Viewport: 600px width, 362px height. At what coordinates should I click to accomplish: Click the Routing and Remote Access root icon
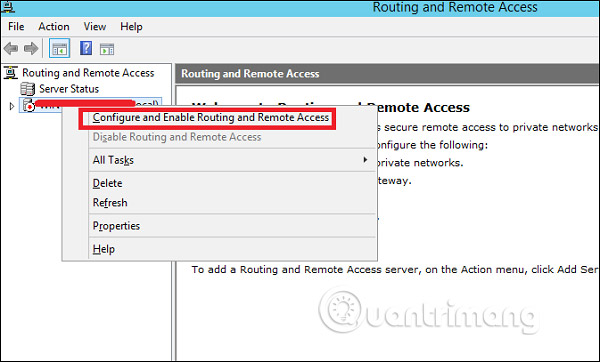[11, 73]
